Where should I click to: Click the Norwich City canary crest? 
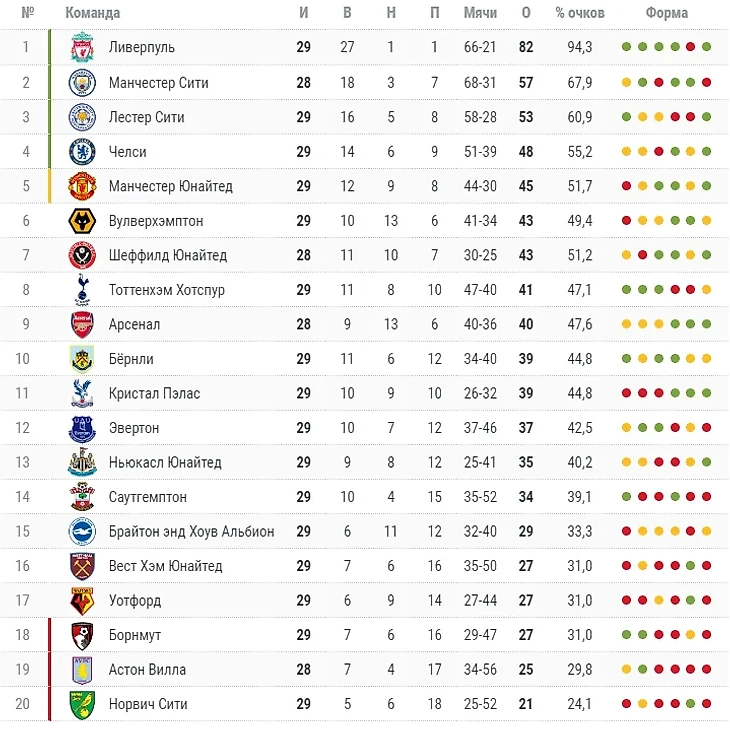click(x=81, y=704)
